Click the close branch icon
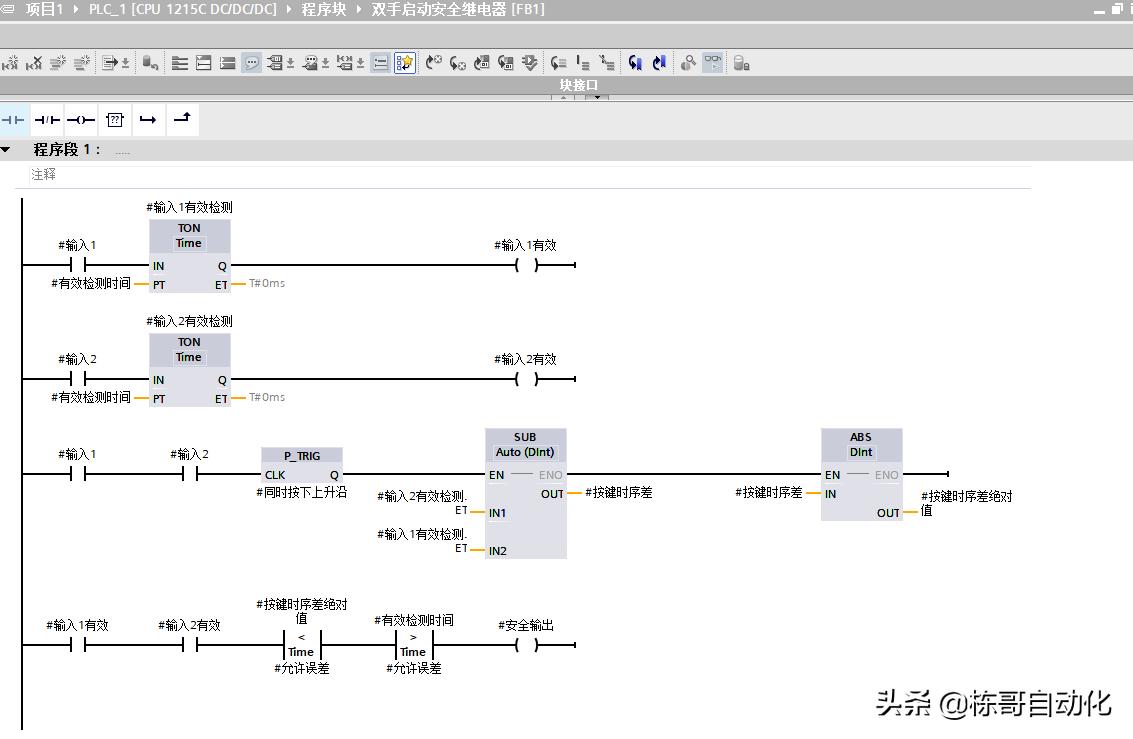 (182, 120)
